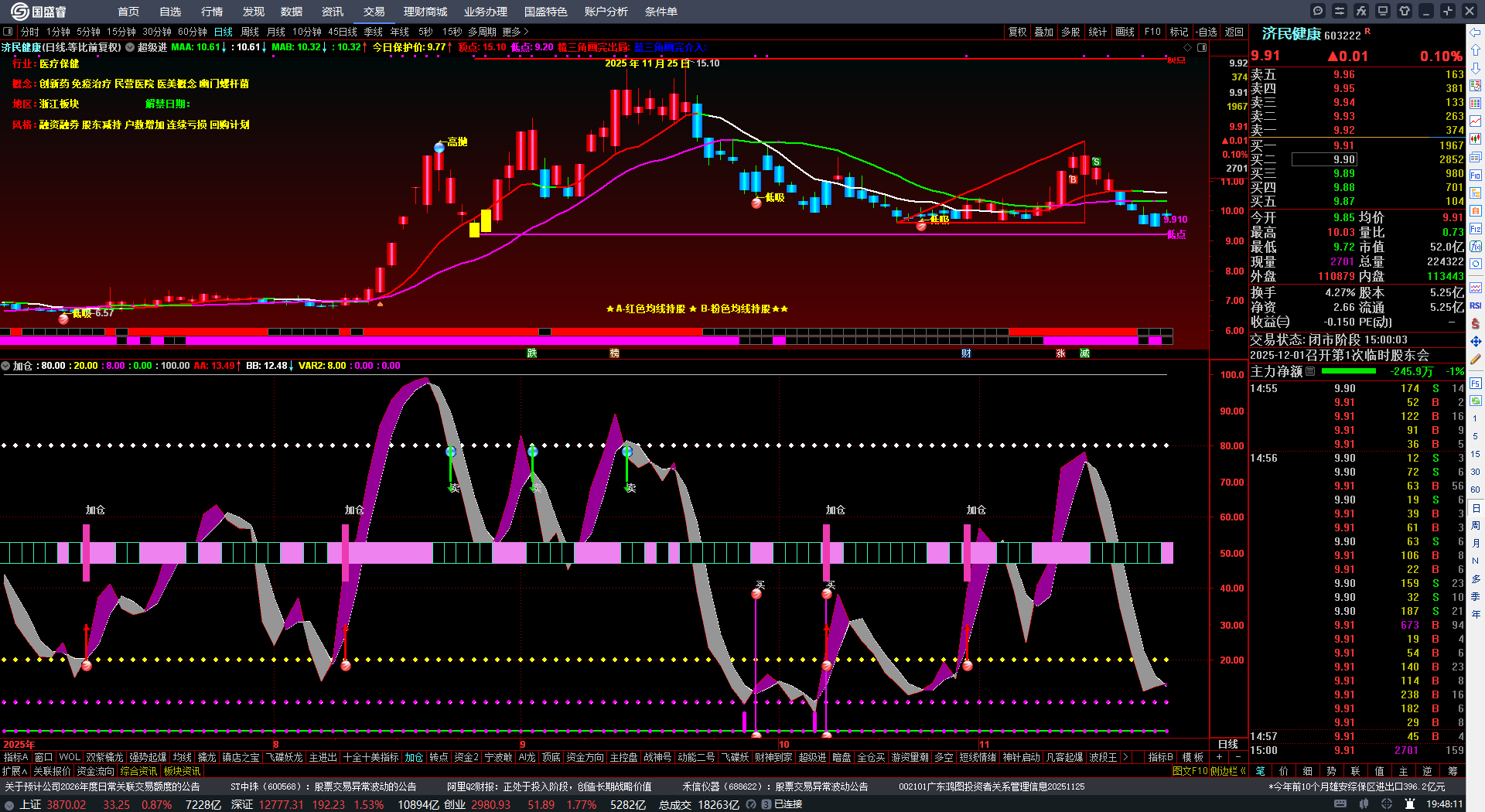The height and width of the screenshot is (812, 1485).
Task: Click the 叠加 overlay button
Action: tap(1044, 32)
